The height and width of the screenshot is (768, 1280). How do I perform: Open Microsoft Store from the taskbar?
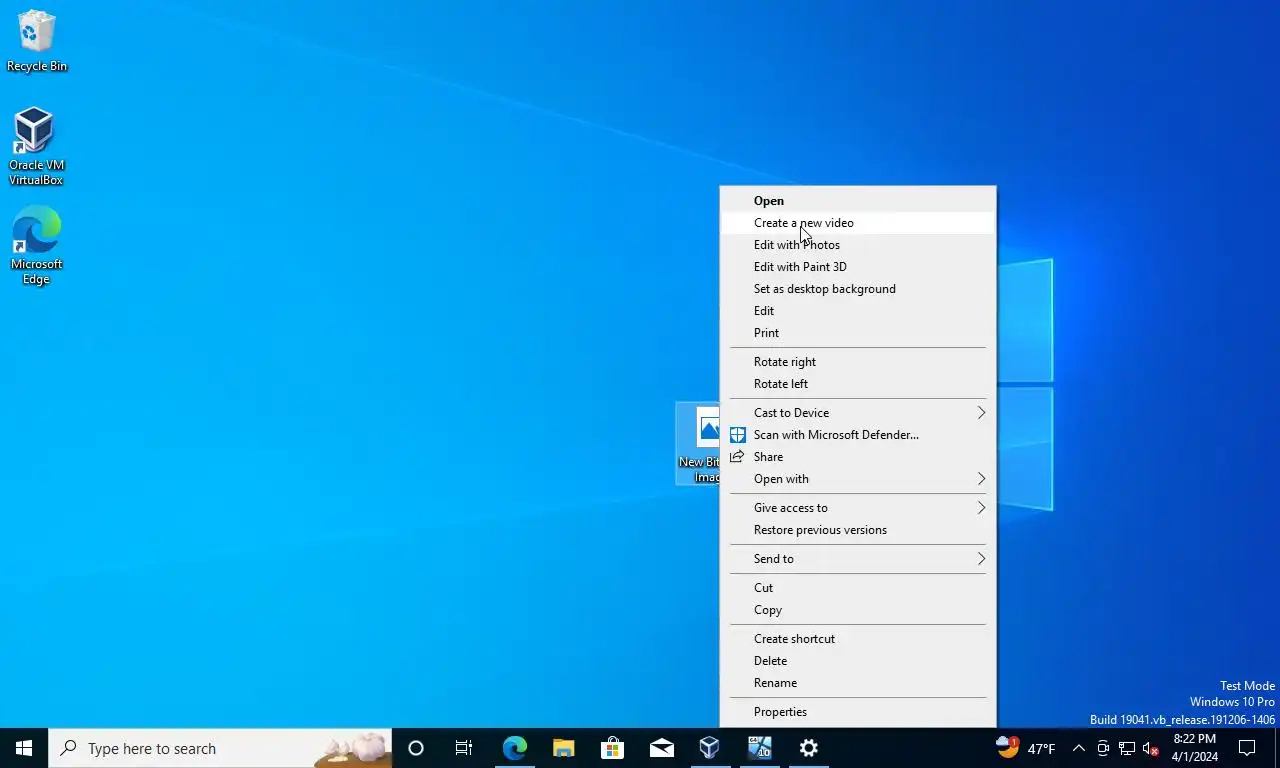(x=612, y=748)
